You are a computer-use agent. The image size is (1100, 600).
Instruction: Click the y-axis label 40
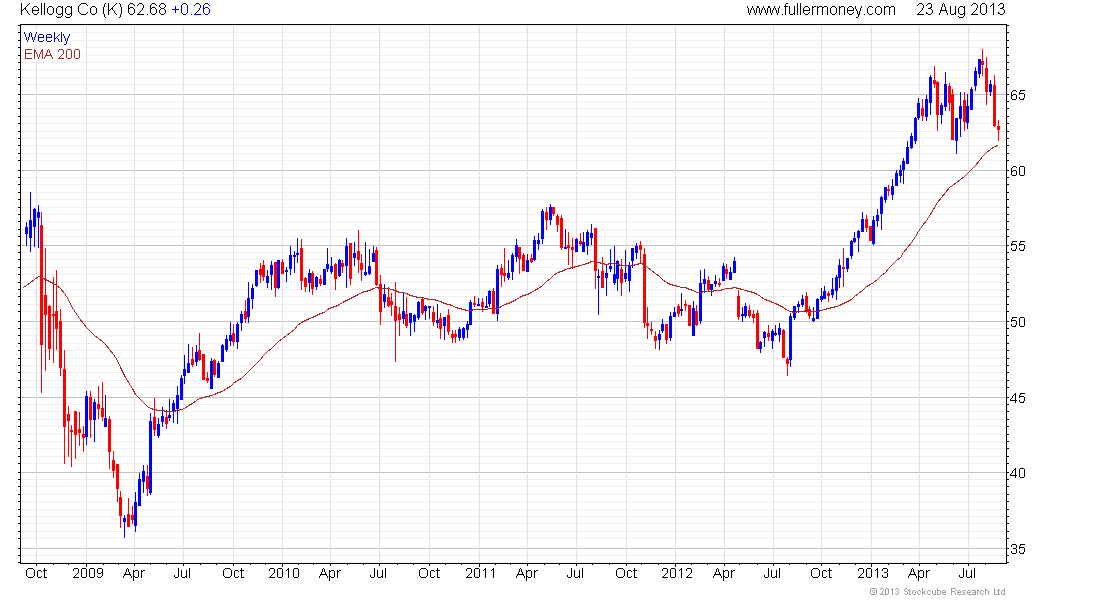pos(1017,473)
